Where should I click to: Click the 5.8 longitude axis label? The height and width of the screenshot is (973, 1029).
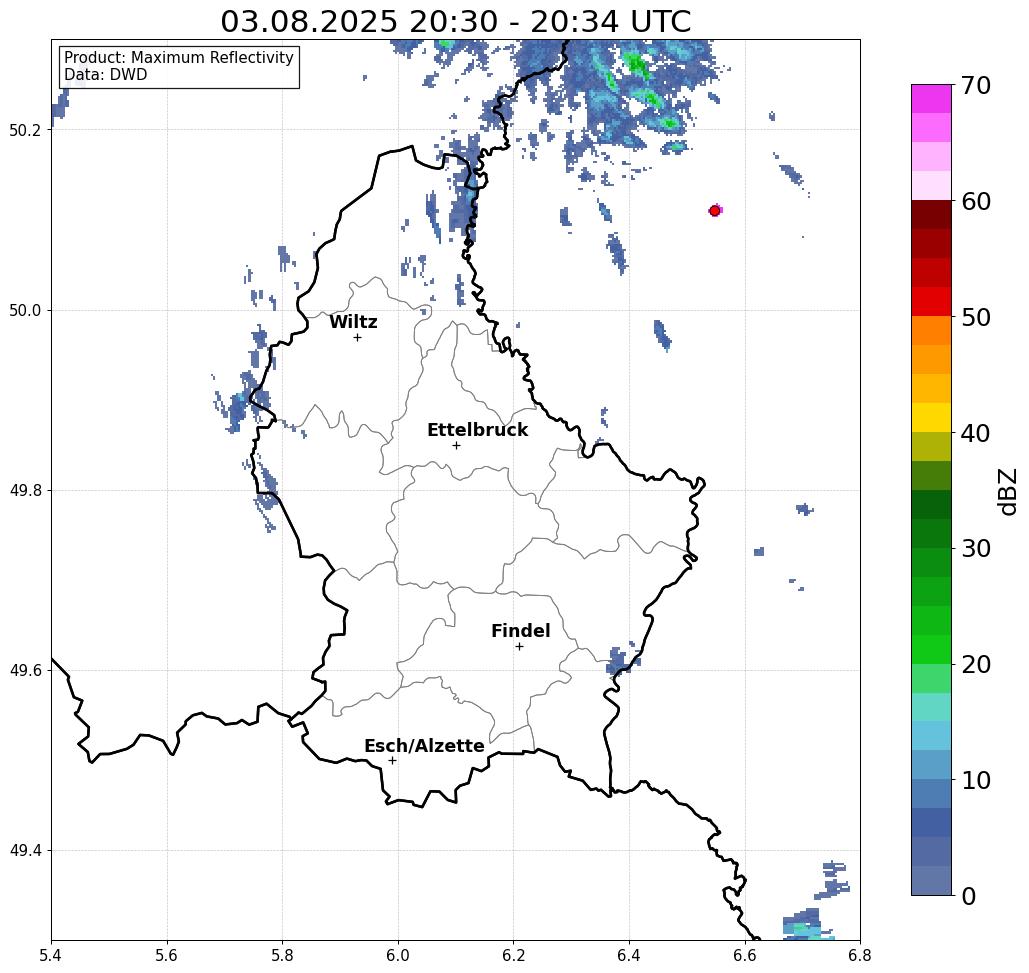coord(282,955)
